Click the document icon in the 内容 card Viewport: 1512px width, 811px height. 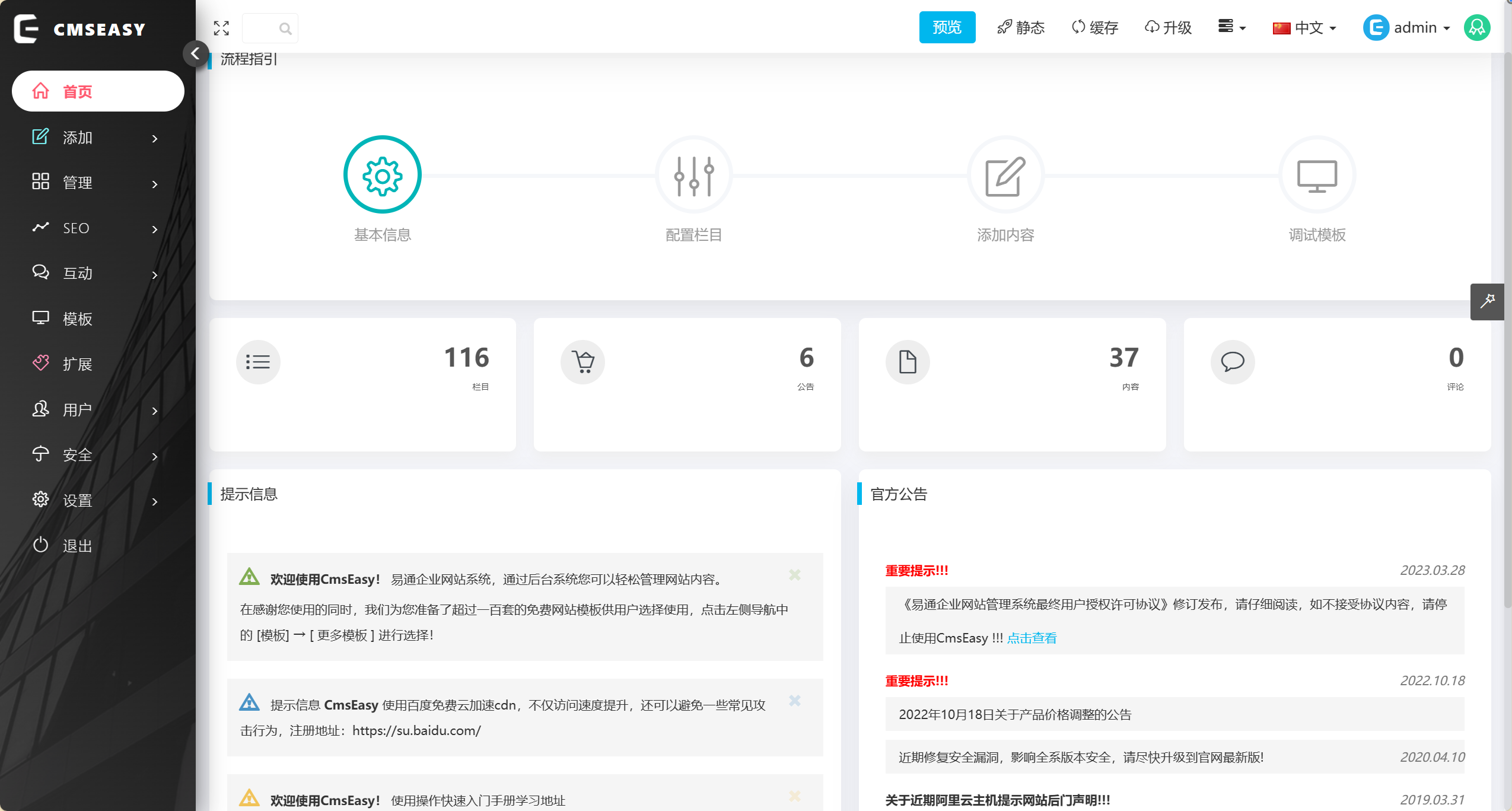[908, 361]
